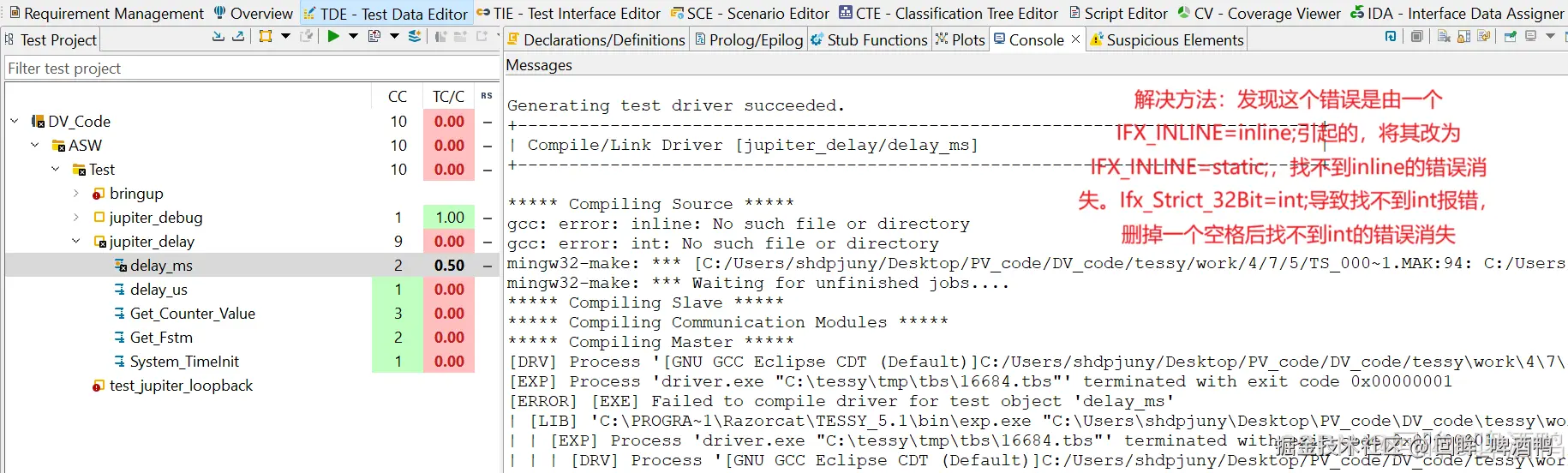Pin the console view
1568x473 pixels.
[1510, 36]
